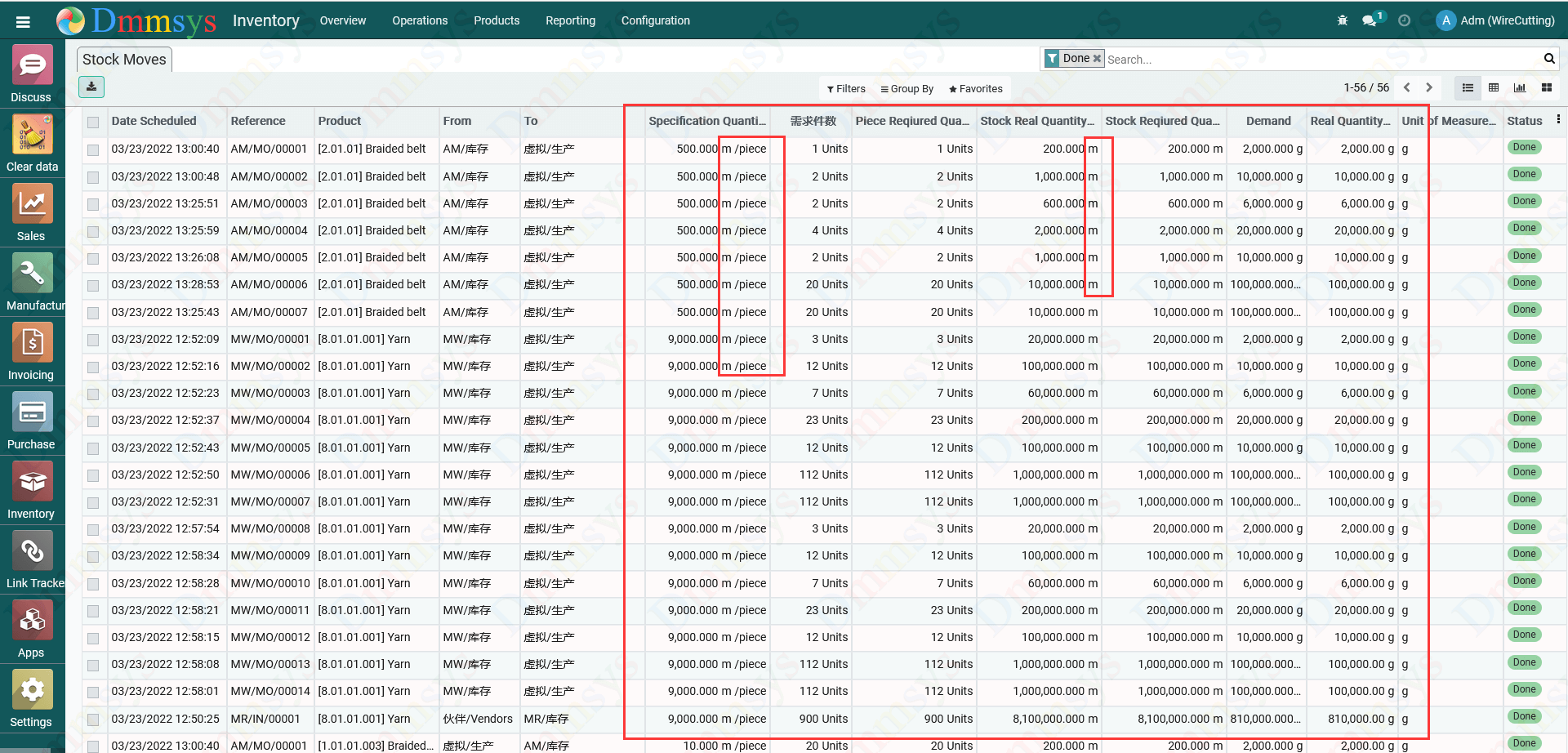
Task: Sort by Demand column header
Action: 1268,121
